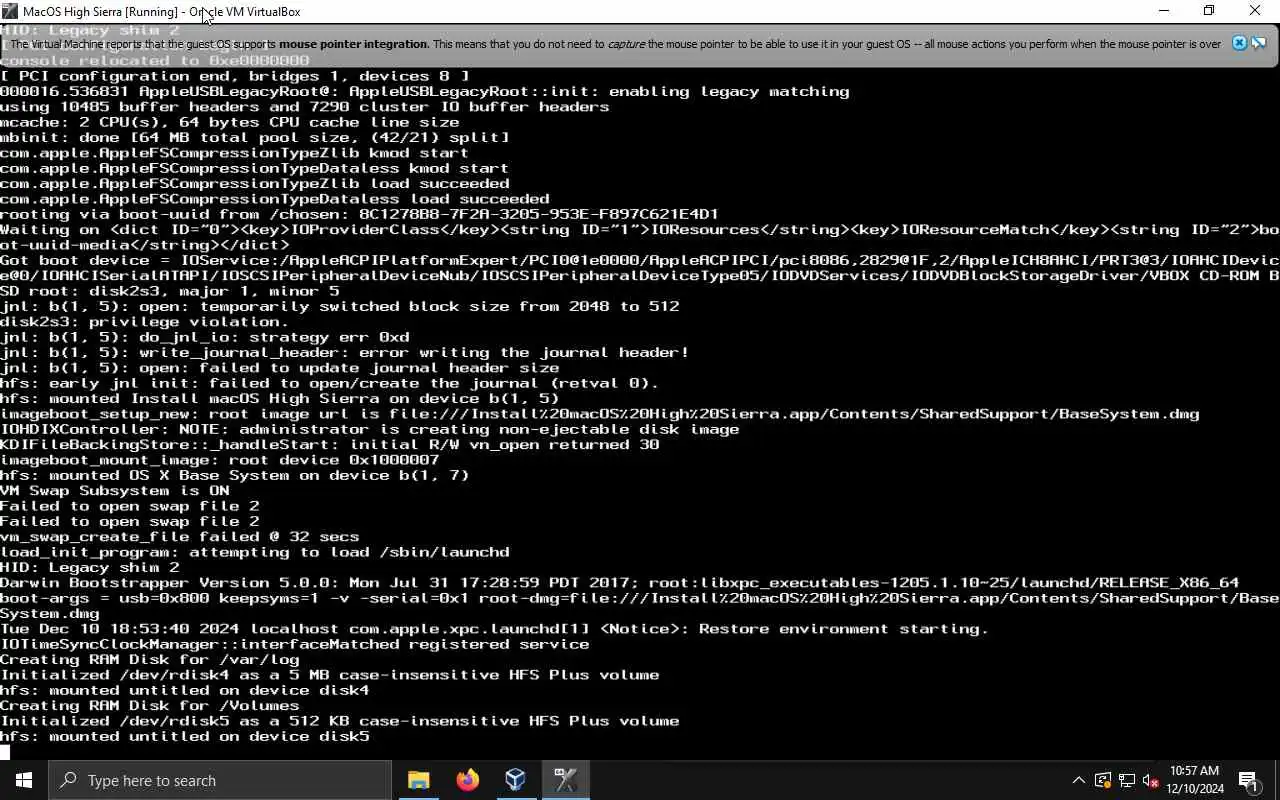Click the 'rooting via boot-uuid' line

(359, 214)
